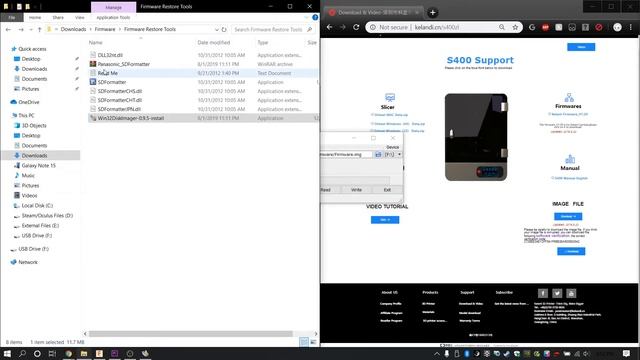
Task: Open File menu in Explorer
Action: click(12, 18)
